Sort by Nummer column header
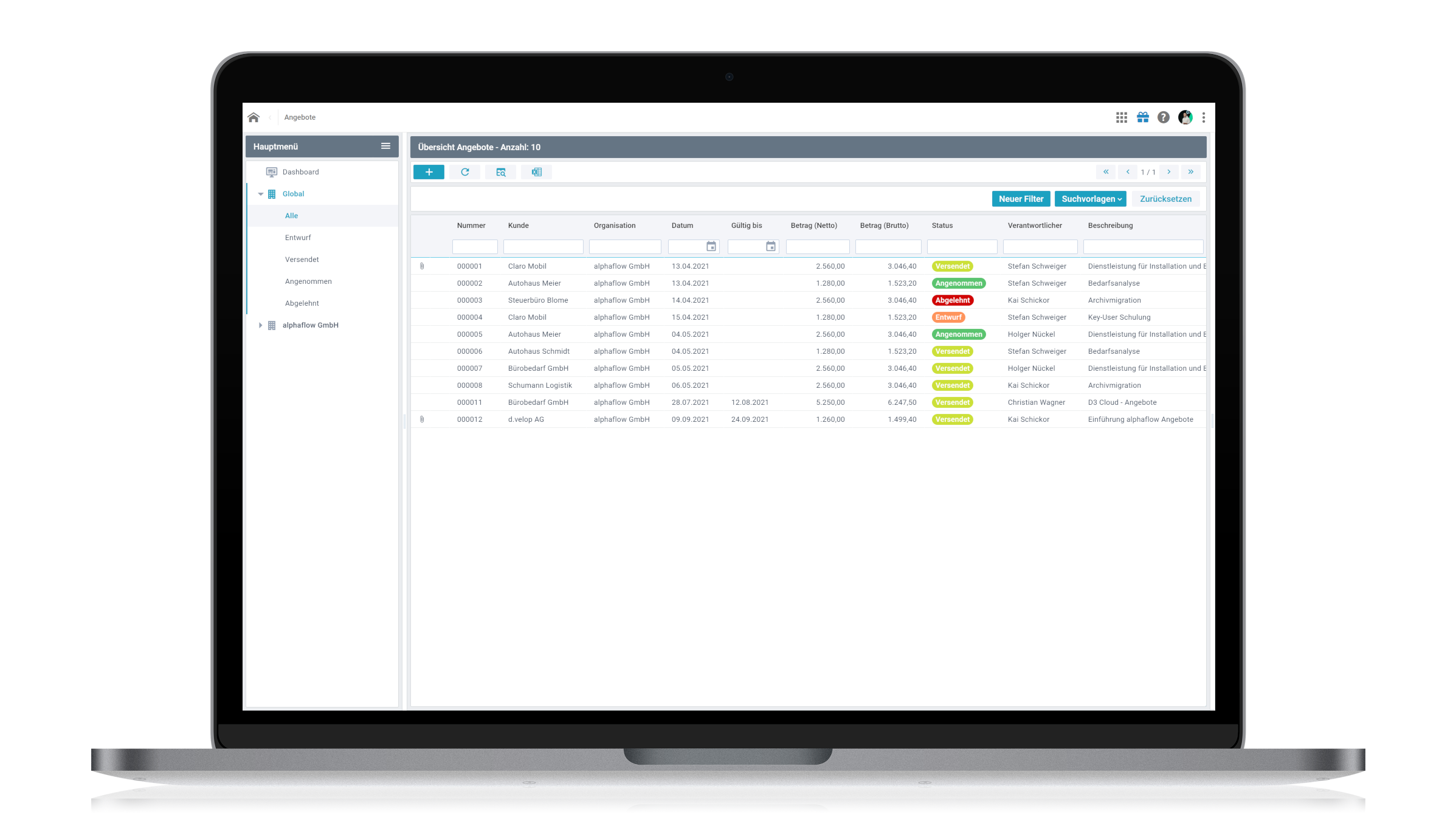Image resolution: width=1456 pixels, height=837 pixels. pyautogui.click(x=471, y=226)
